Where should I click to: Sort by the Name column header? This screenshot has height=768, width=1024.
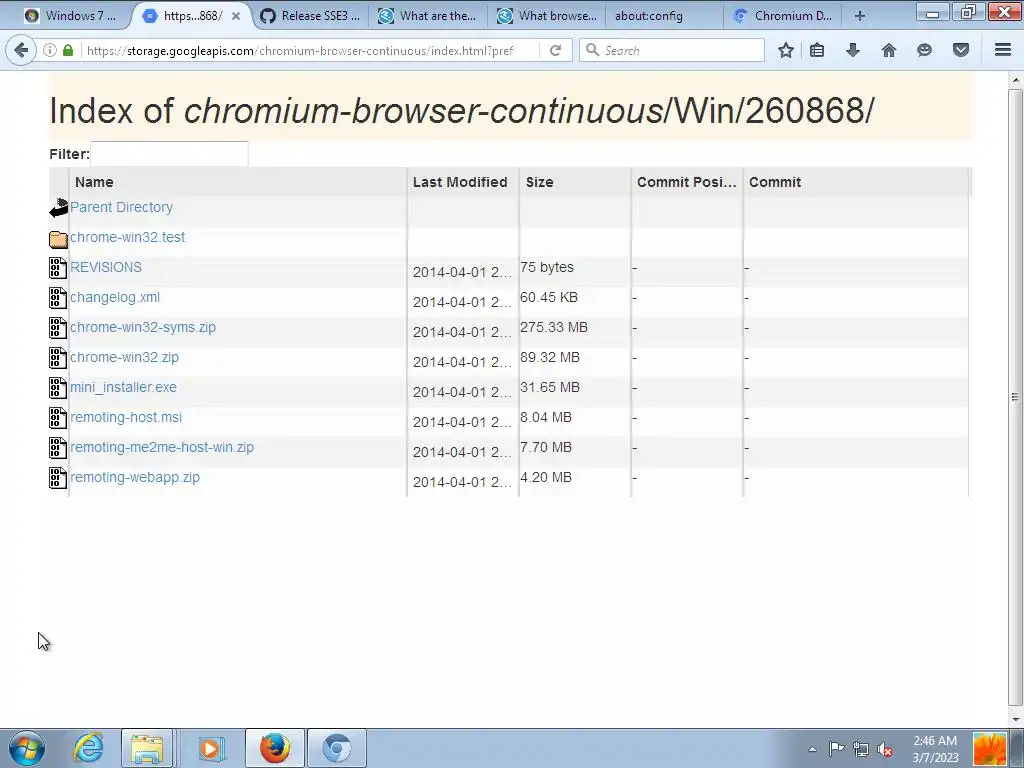click(x=238, y=182)
